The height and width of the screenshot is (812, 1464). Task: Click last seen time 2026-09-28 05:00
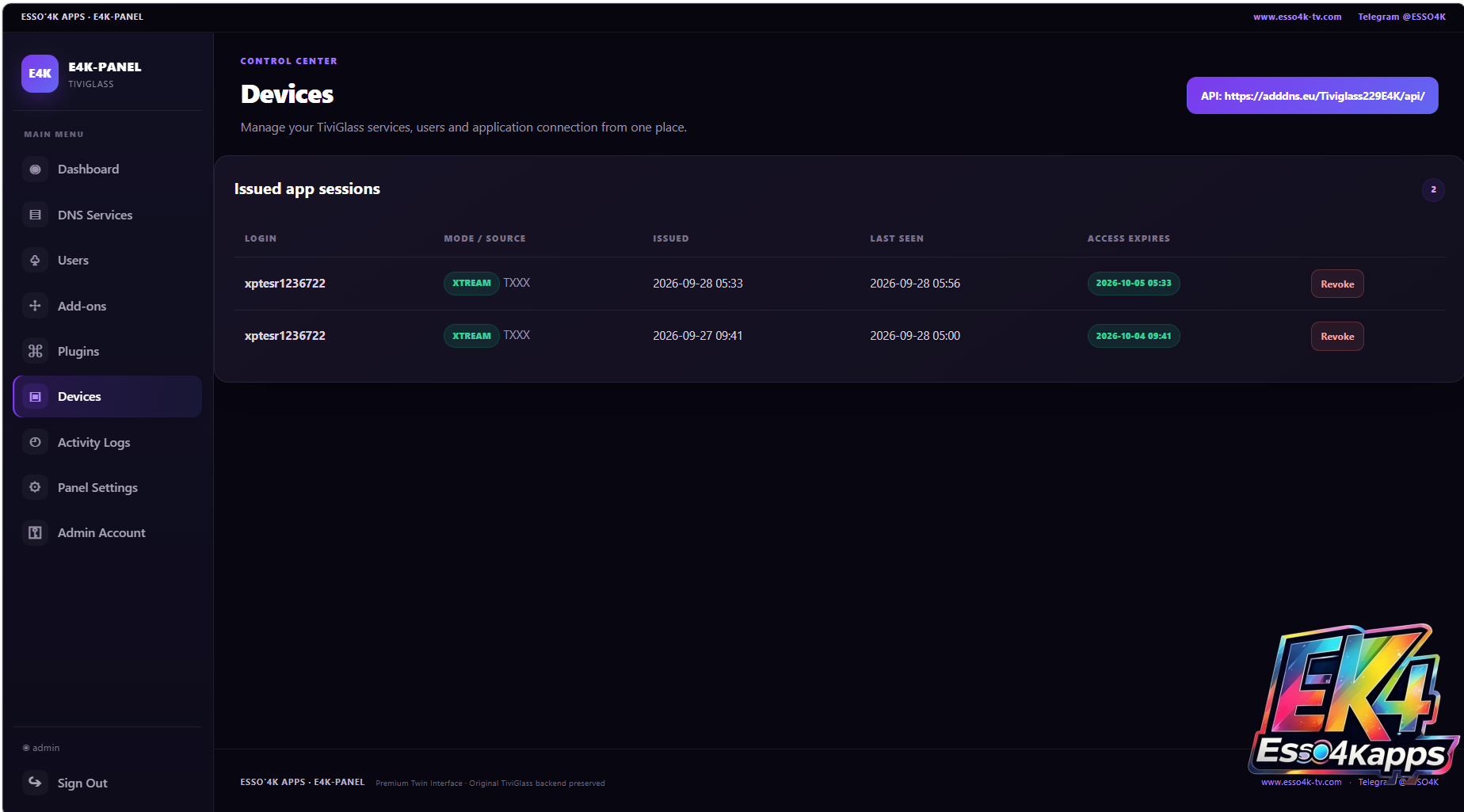click(x=915, y=336)
